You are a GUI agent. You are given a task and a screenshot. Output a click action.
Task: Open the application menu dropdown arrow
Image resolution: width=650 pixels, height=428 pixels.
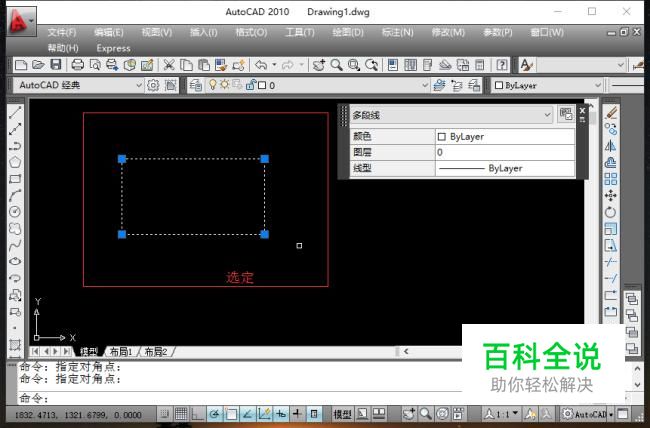coord(32,20)
